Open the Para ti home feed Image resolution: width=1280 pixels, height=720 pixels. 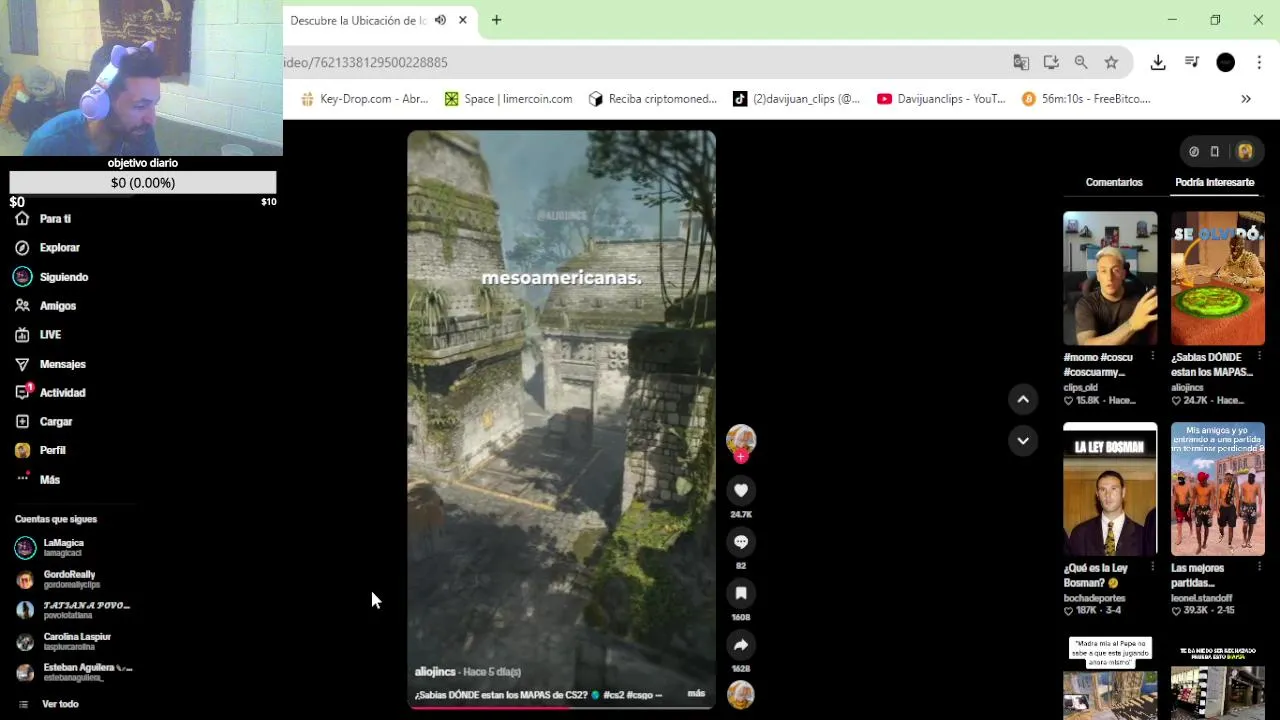point(43,219)
